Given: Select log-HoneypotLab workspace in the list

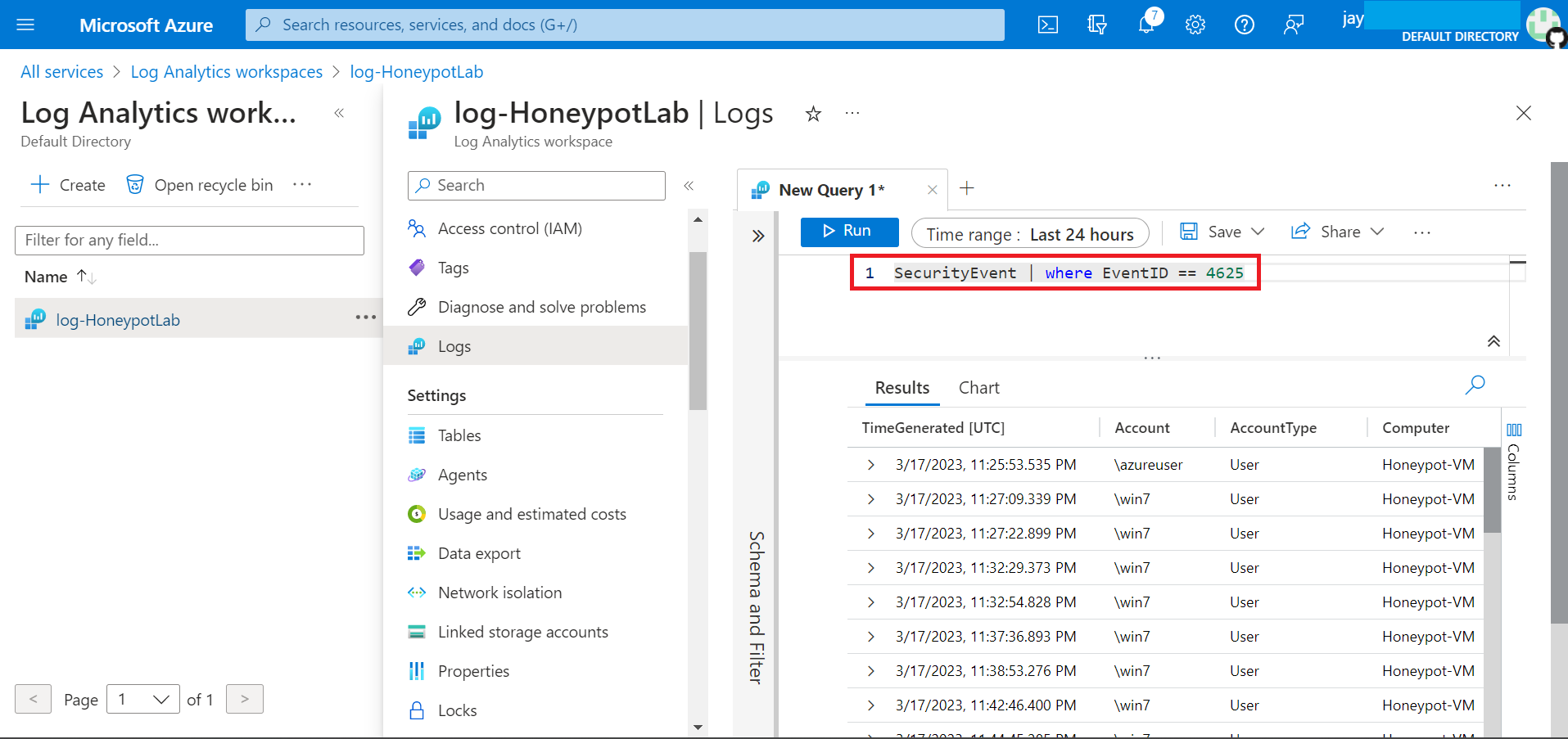Looking at the screenshot, I should coord(118,320).
